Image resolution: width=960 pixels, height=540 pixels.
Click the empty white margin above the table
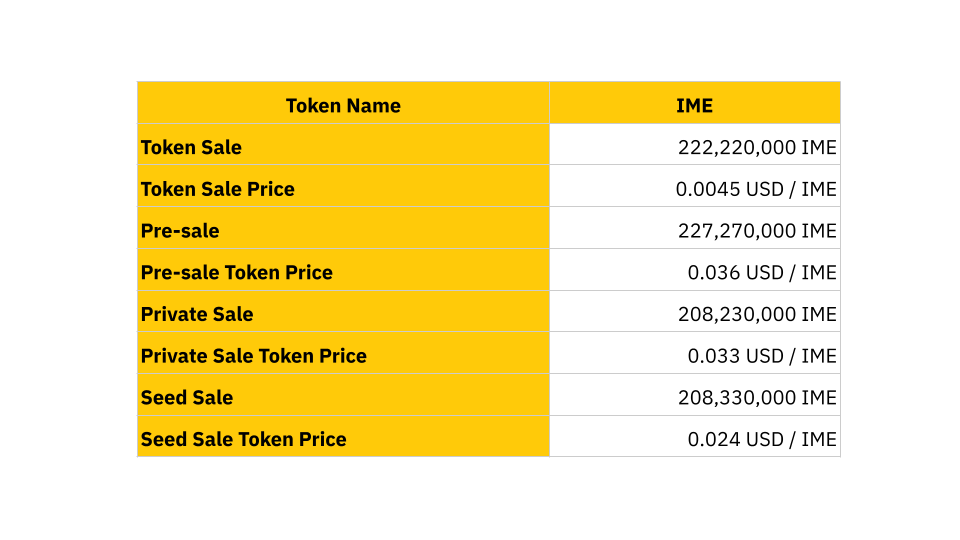tap(480, 40)
